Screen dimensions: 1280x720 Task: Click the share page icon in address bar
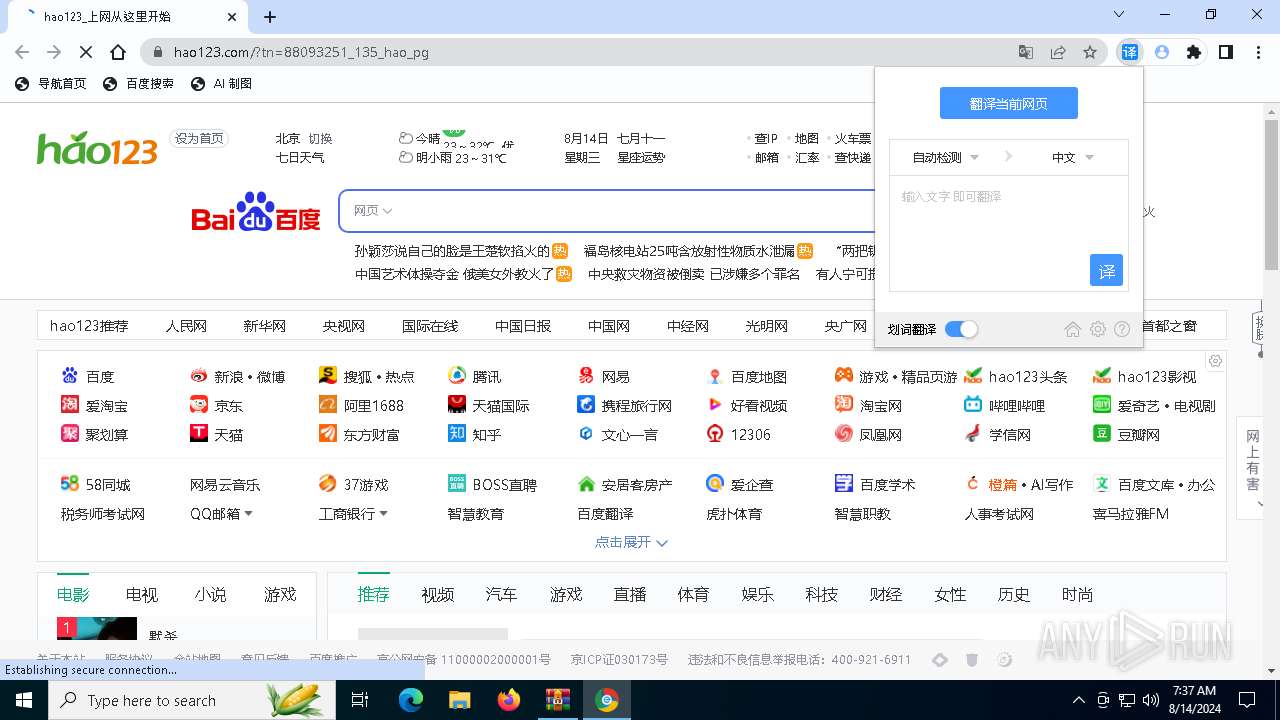coord(1058,52)
